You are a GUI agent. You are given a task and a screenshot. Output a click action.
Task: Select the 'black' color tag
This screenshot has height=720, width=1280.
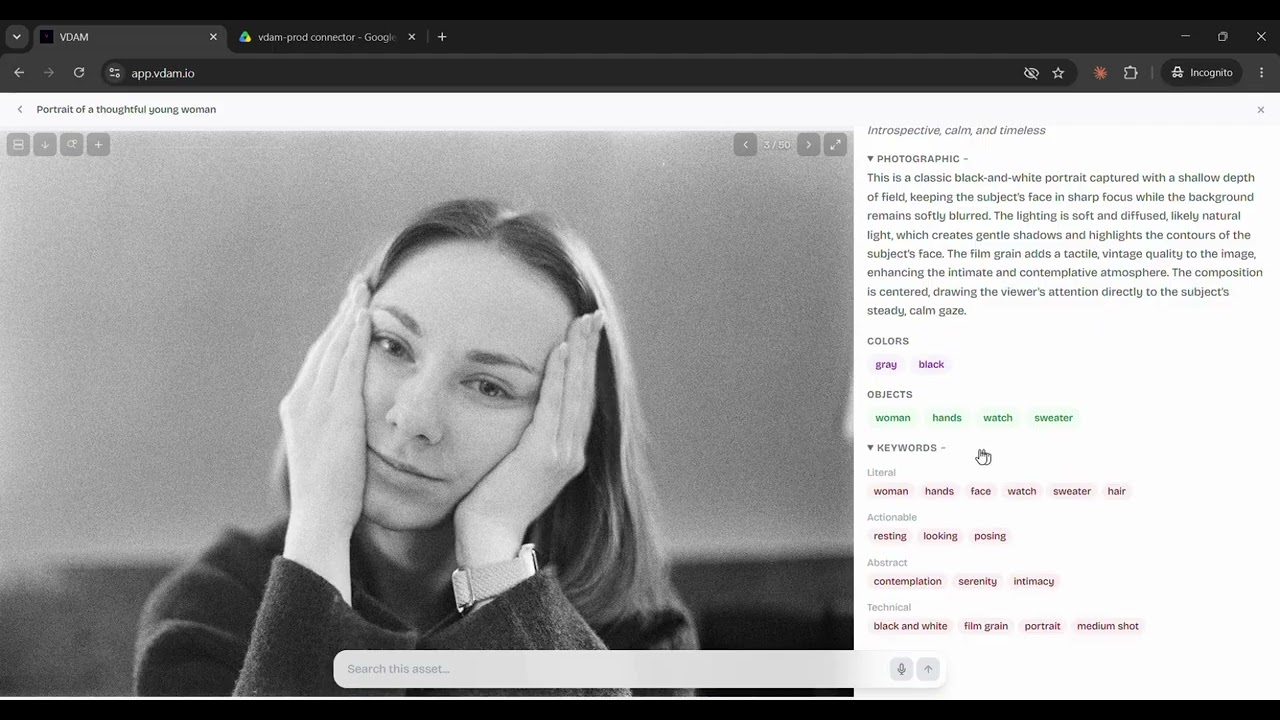coord(931,365)
